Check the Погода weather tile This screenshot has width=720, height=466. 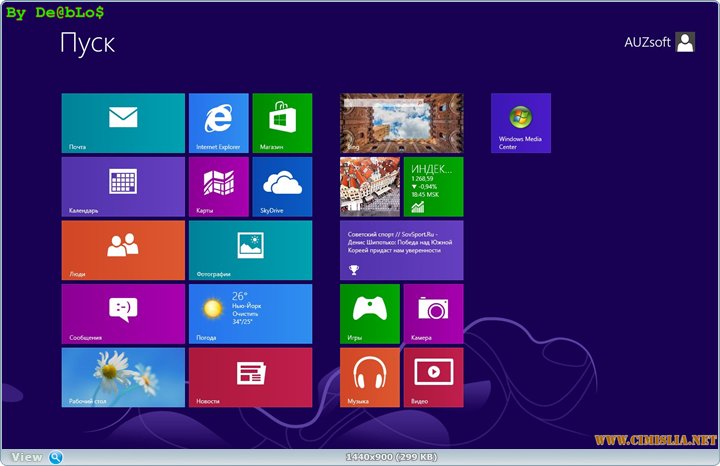[250, 313]
